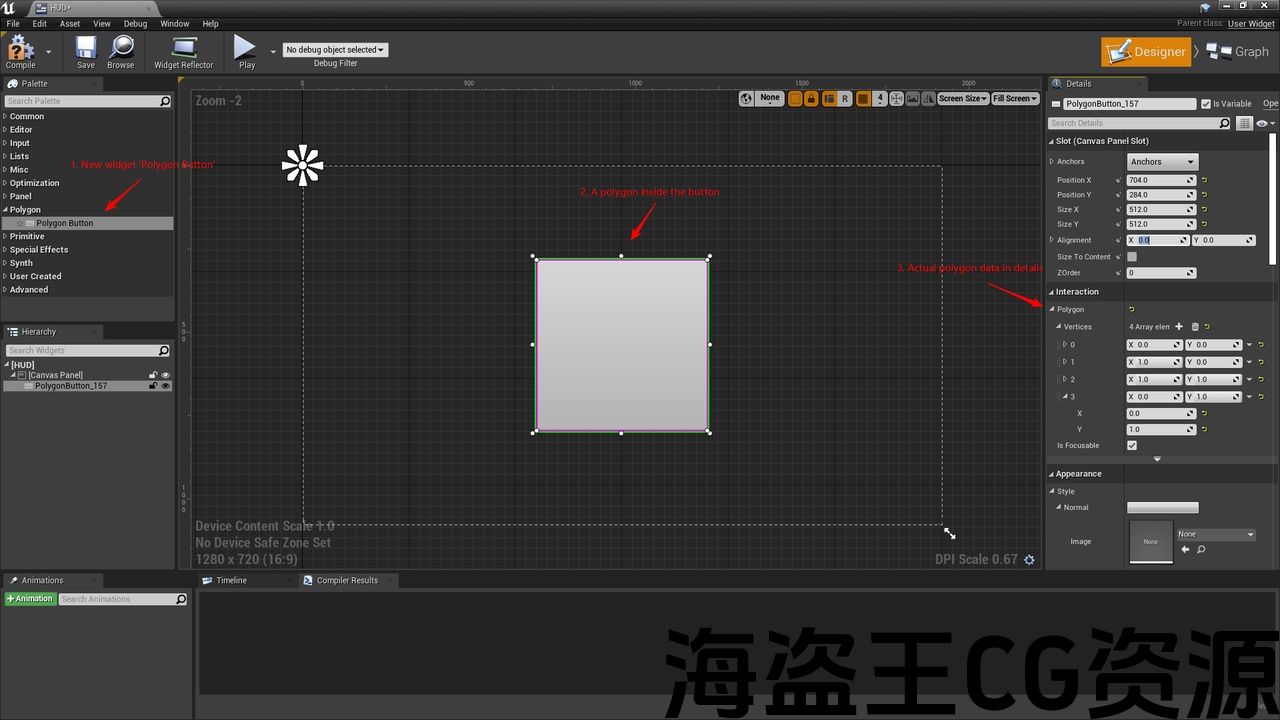This screenshot has height=720, width=1280.
Task: Launch the Widget Reflector tool
Action: point(183,50)
